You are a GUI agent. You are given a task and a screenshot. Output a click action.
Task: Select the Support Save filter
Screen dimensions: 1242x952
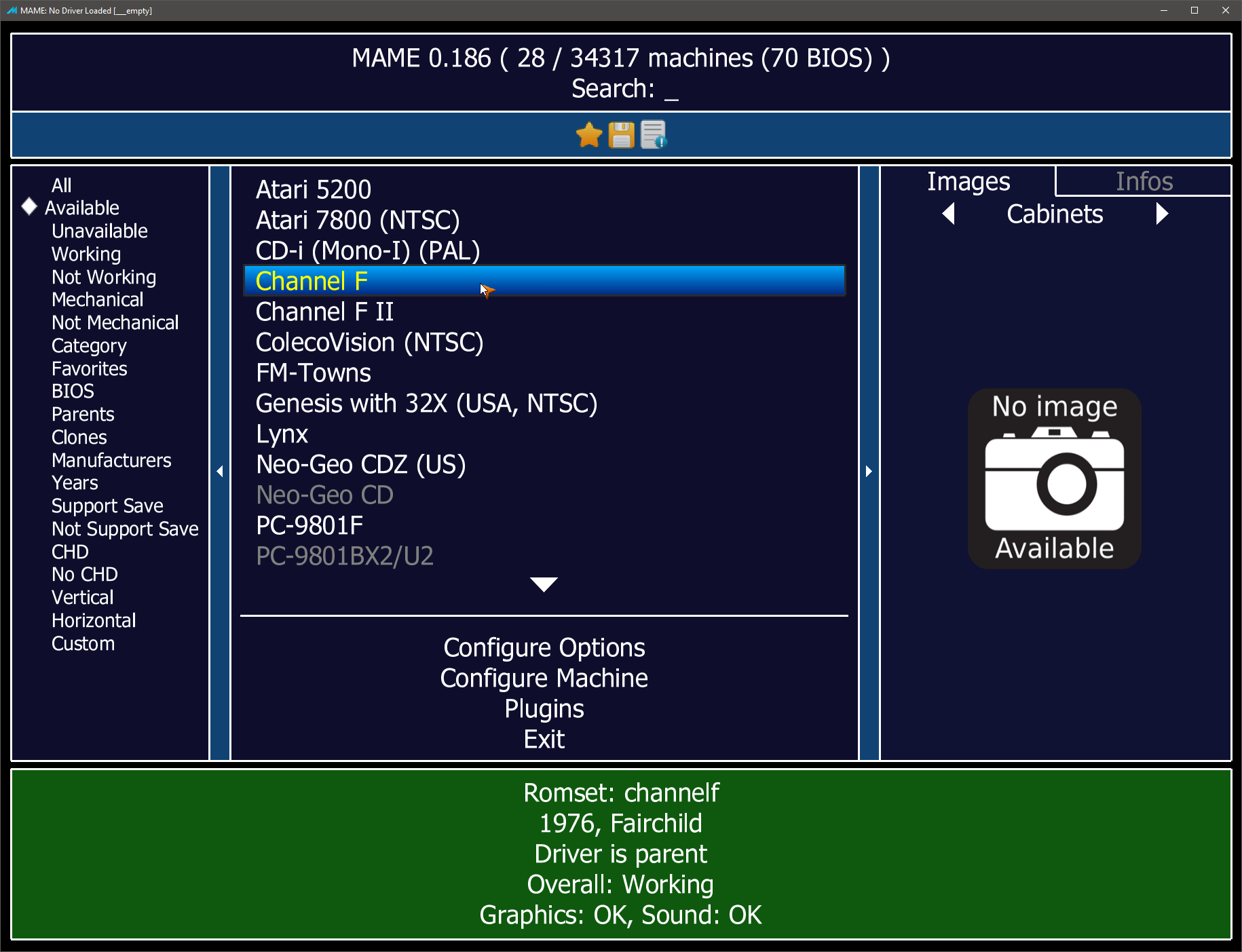107,506
